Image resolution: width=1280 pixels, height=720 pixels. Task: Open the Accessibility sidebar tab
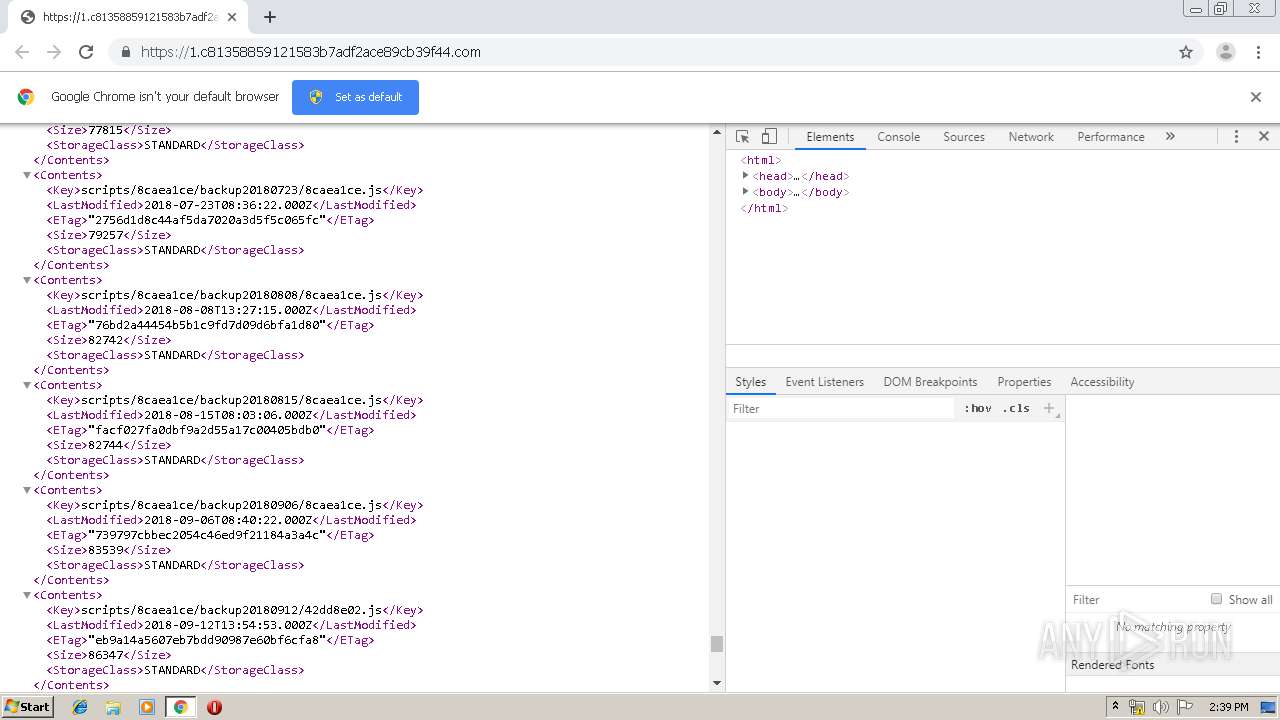(x=1102, y=382)
